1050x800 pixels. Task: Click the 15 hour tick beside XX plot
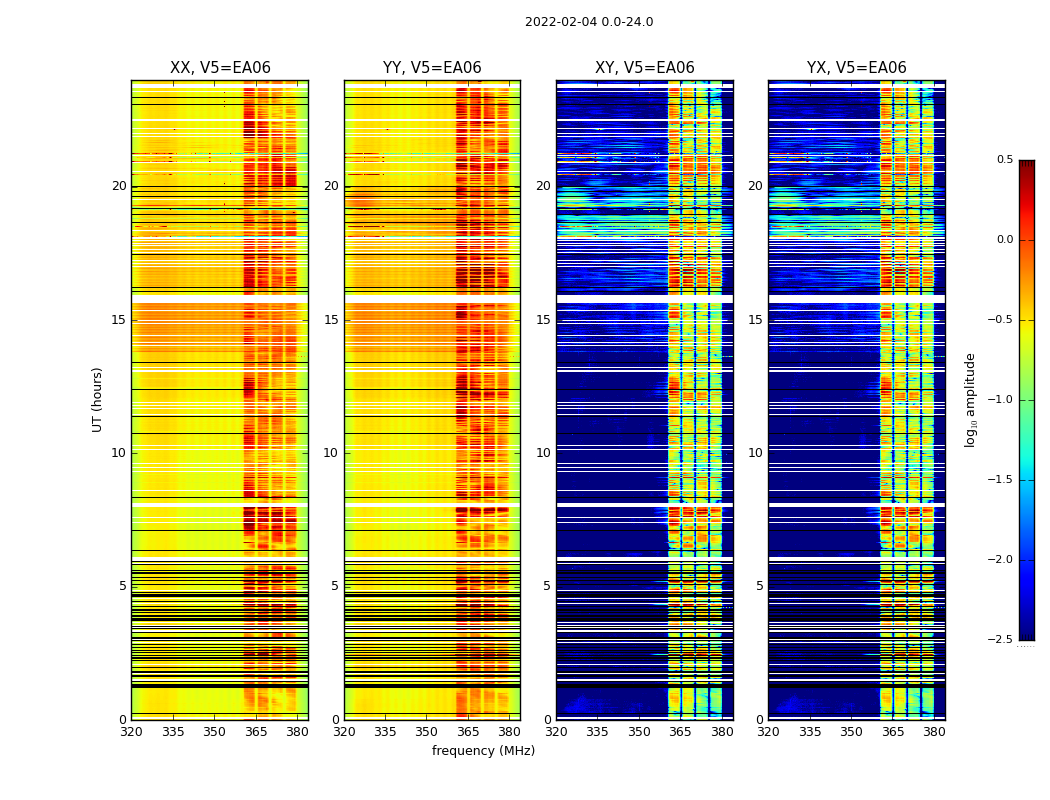click(x=119, y=320)
